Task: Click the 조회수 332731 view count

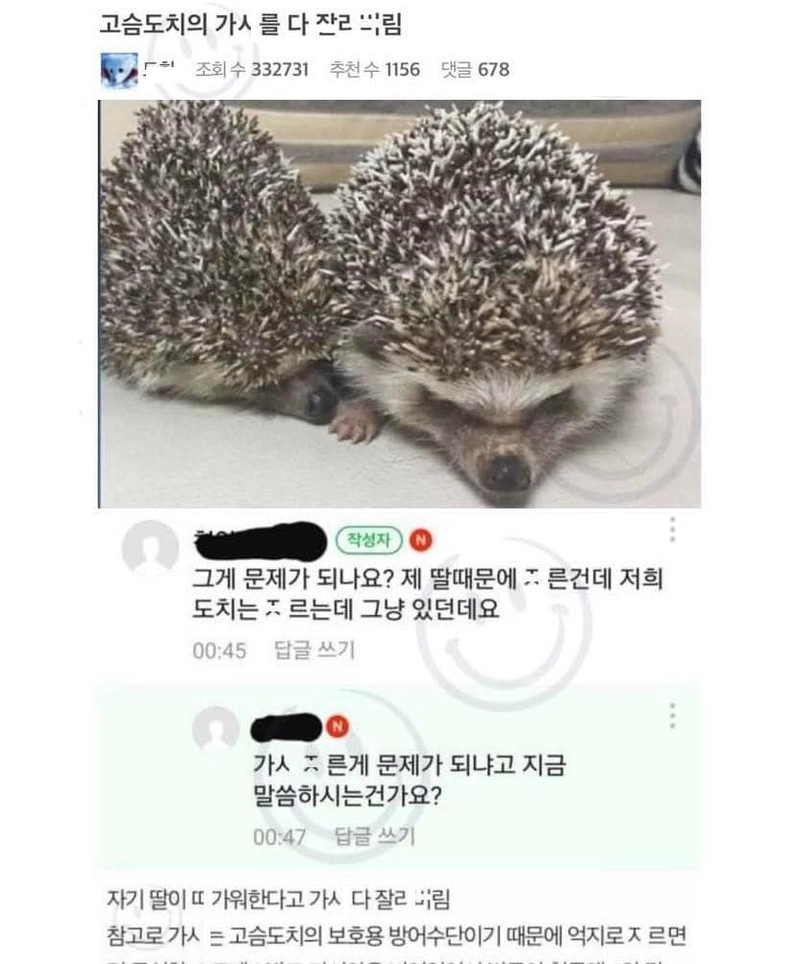Action: pyautogui.click(x=251, y=69)
